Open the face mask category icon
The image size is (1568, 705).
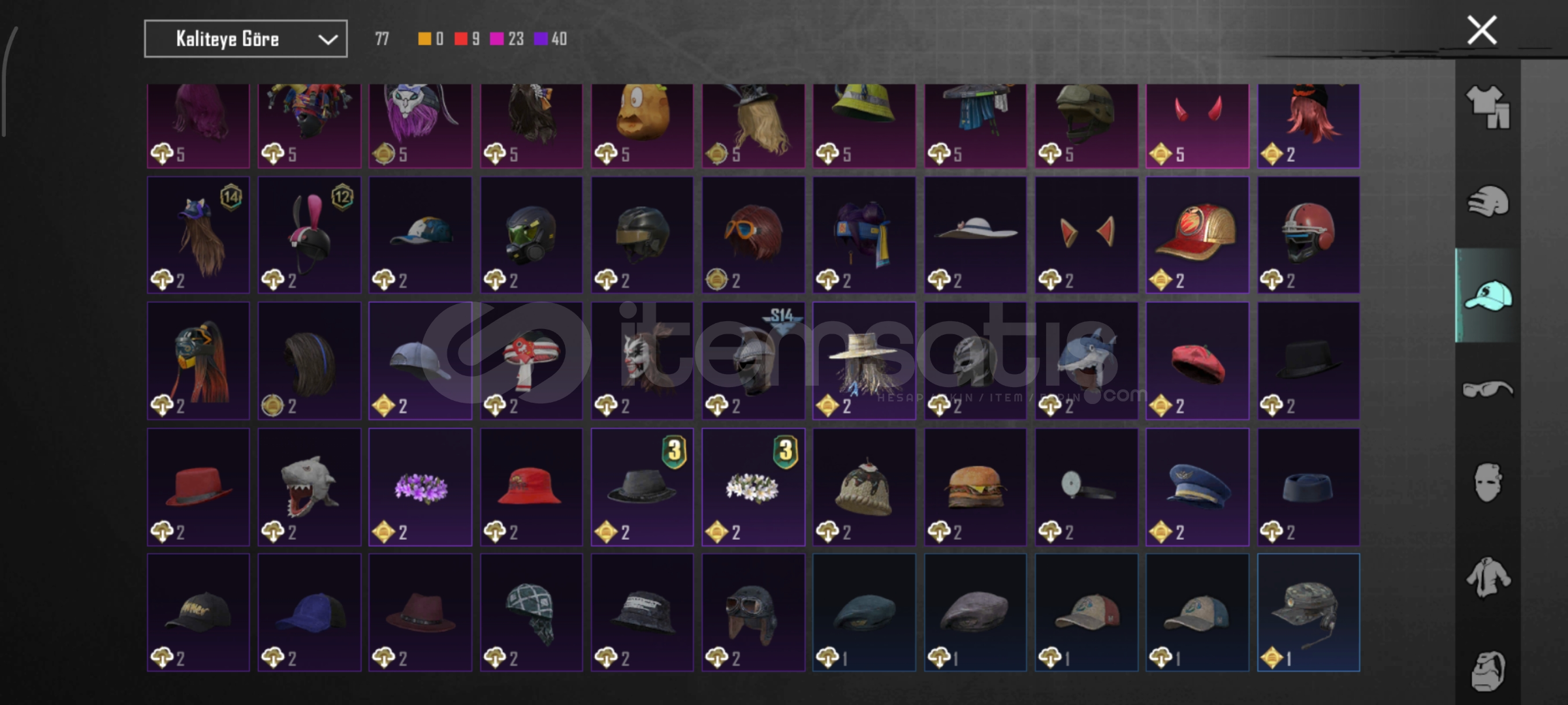(x=1488, y=482)
